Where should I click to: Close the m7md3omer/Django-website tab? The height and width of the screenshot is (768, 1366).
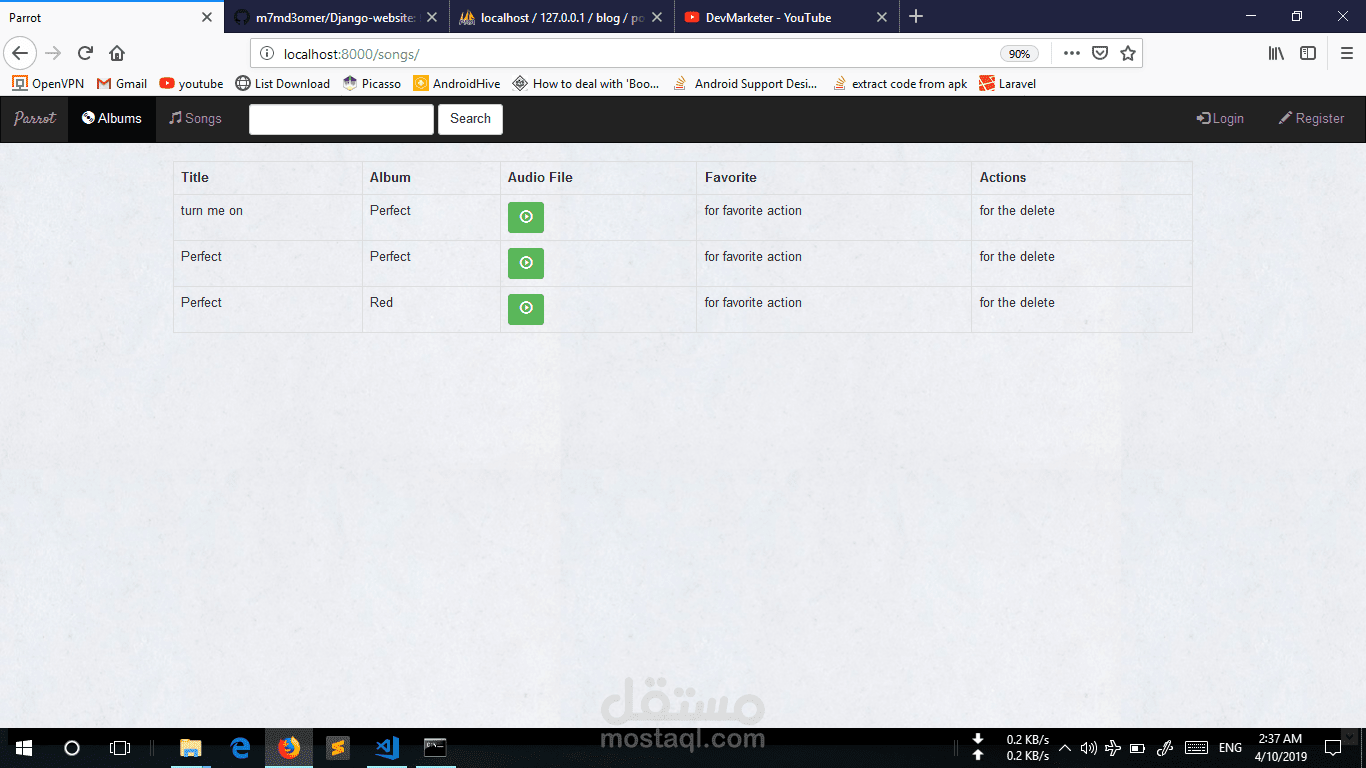pos(432,17)
